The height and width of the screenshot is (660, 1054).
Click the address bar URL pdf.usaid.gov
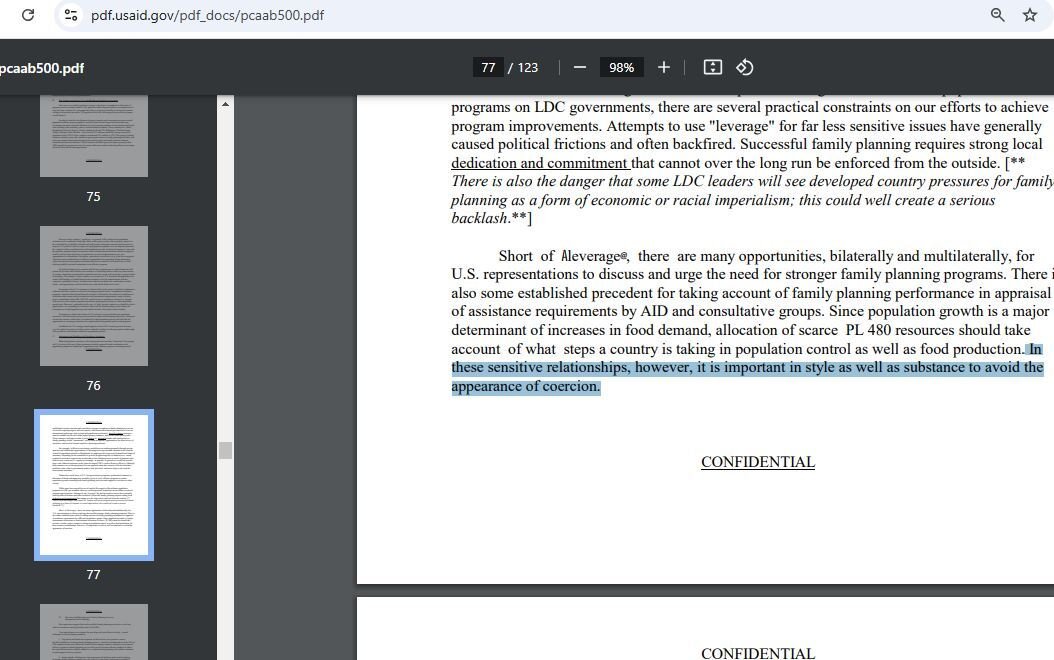coord(207,15)
